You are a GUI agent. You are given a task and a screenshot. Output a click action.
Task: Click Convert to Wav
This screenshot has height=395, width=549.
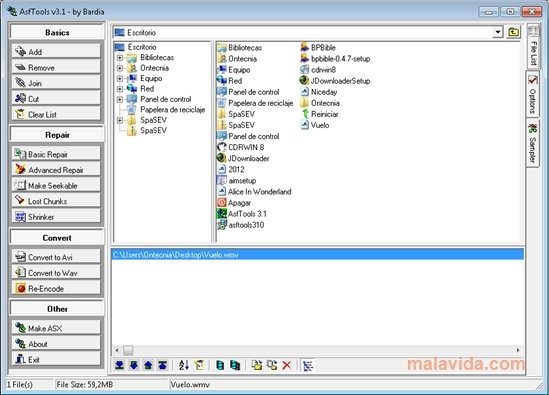pos(56,273)
